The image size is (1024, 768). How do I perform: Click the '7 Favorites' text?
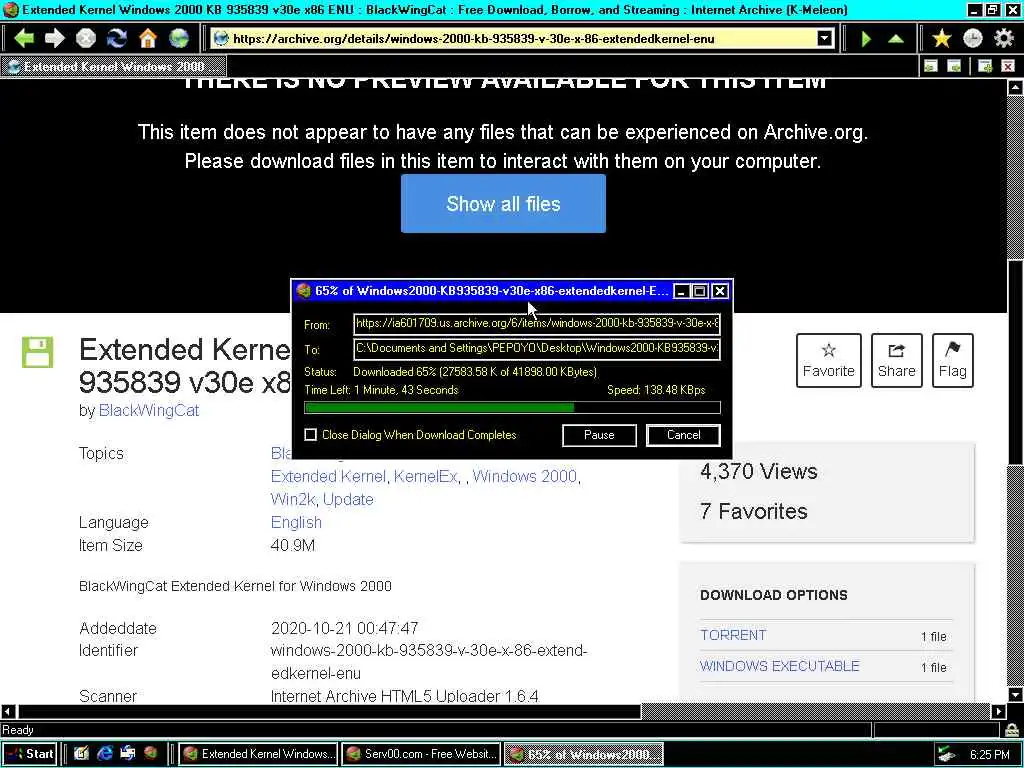[x=754, y=511]
